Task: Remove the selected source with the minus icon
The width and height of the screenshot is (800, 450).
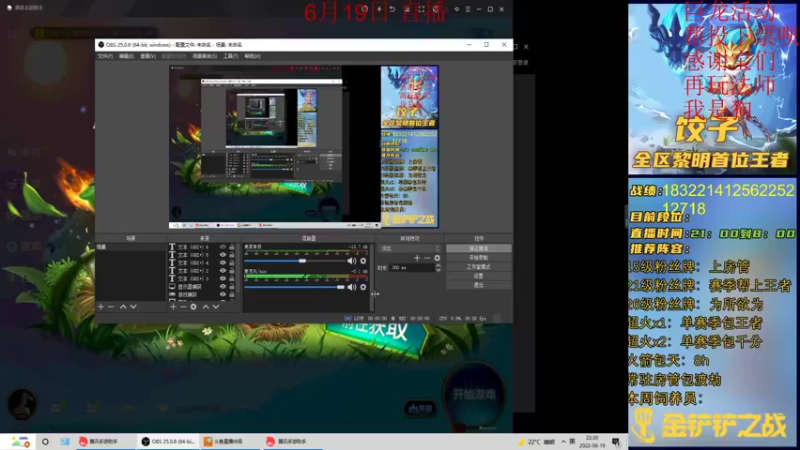Action: click(x=183, y=307)
